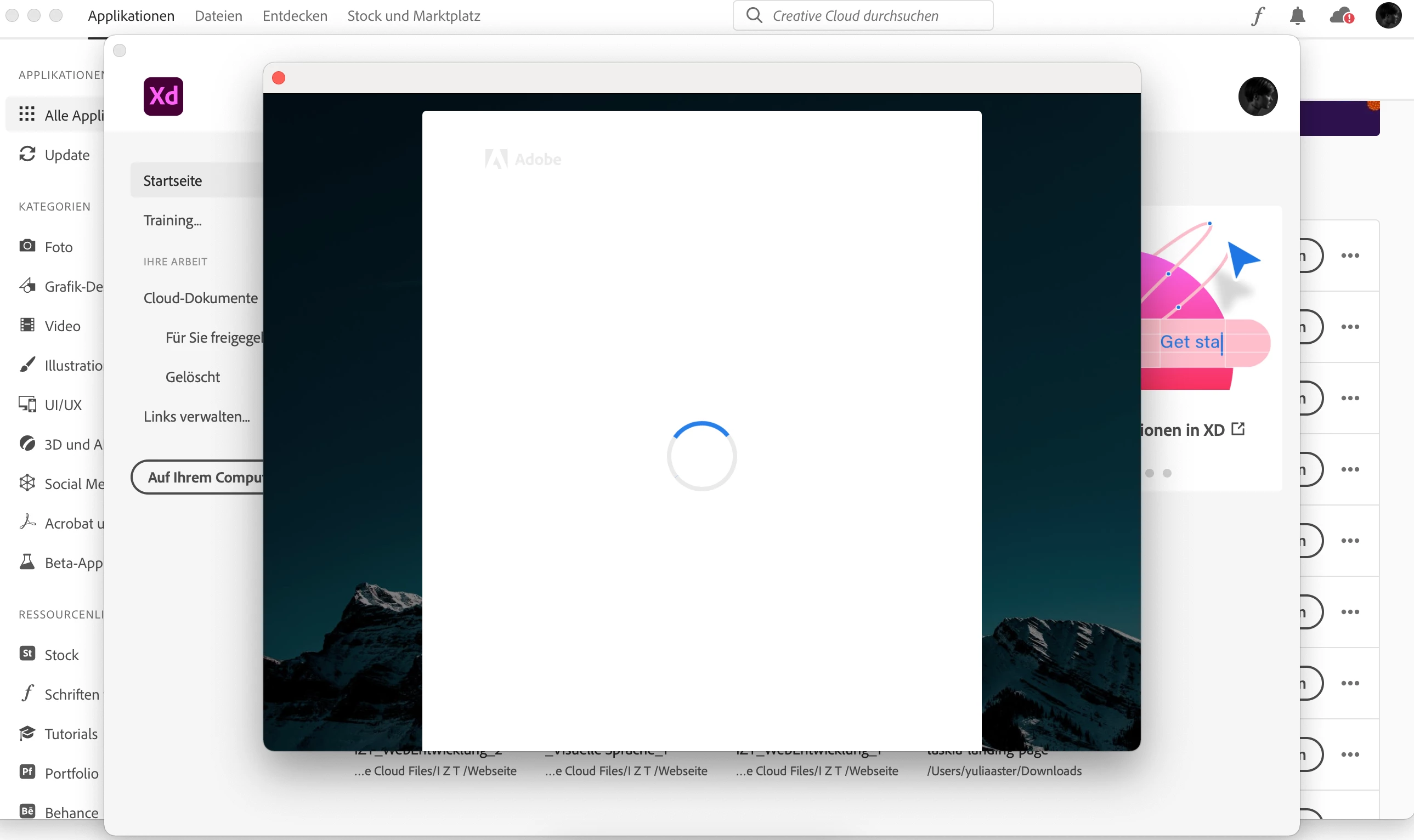Viewport: 1414px width, 840px height.
Task: Click the Adobe XD app logo
Action: pyautogui.click(x=163, y=96)
